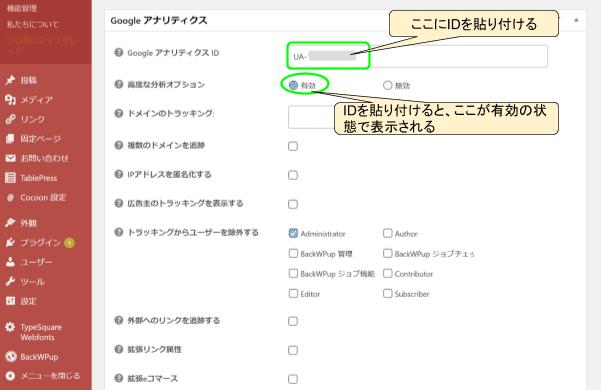This screenshot has height=390, width=601.
Task: Click help icon for ドメインのトラッキング
Action: coord(119,113)
